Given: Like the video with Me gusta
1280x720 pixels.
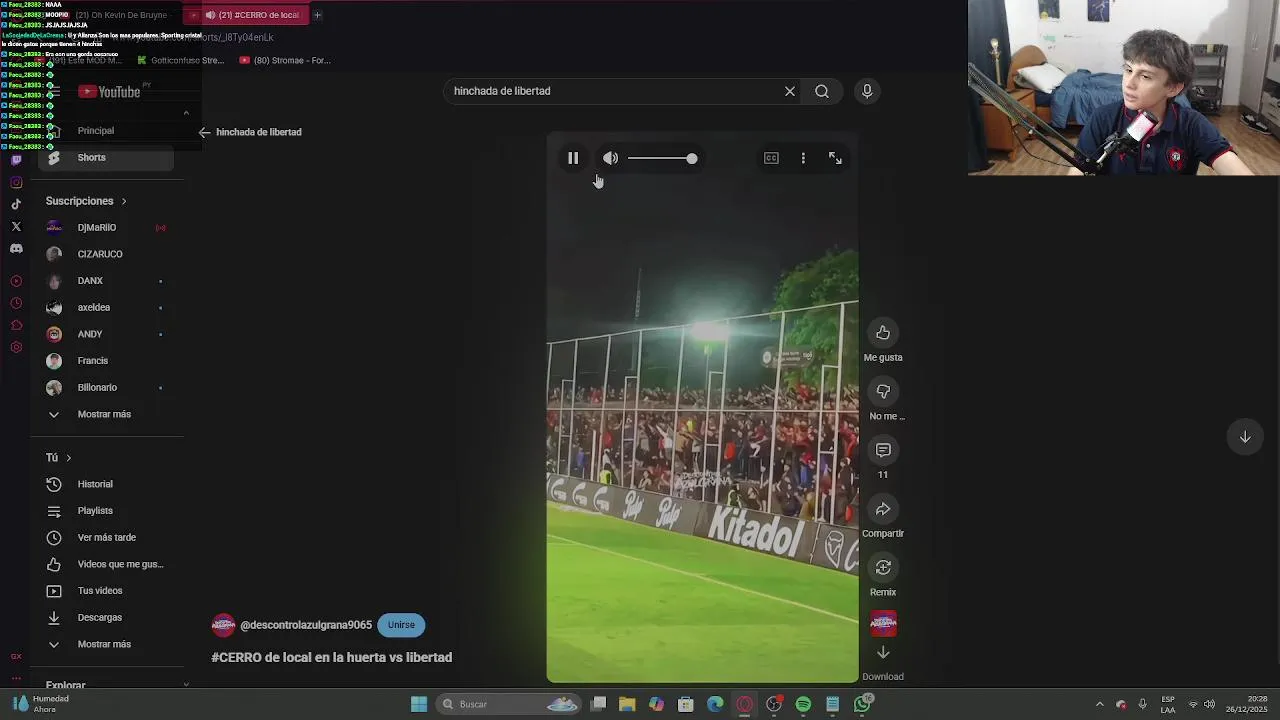Looking at the screenshot, I should pyautogui.click(x=883, y=333).
